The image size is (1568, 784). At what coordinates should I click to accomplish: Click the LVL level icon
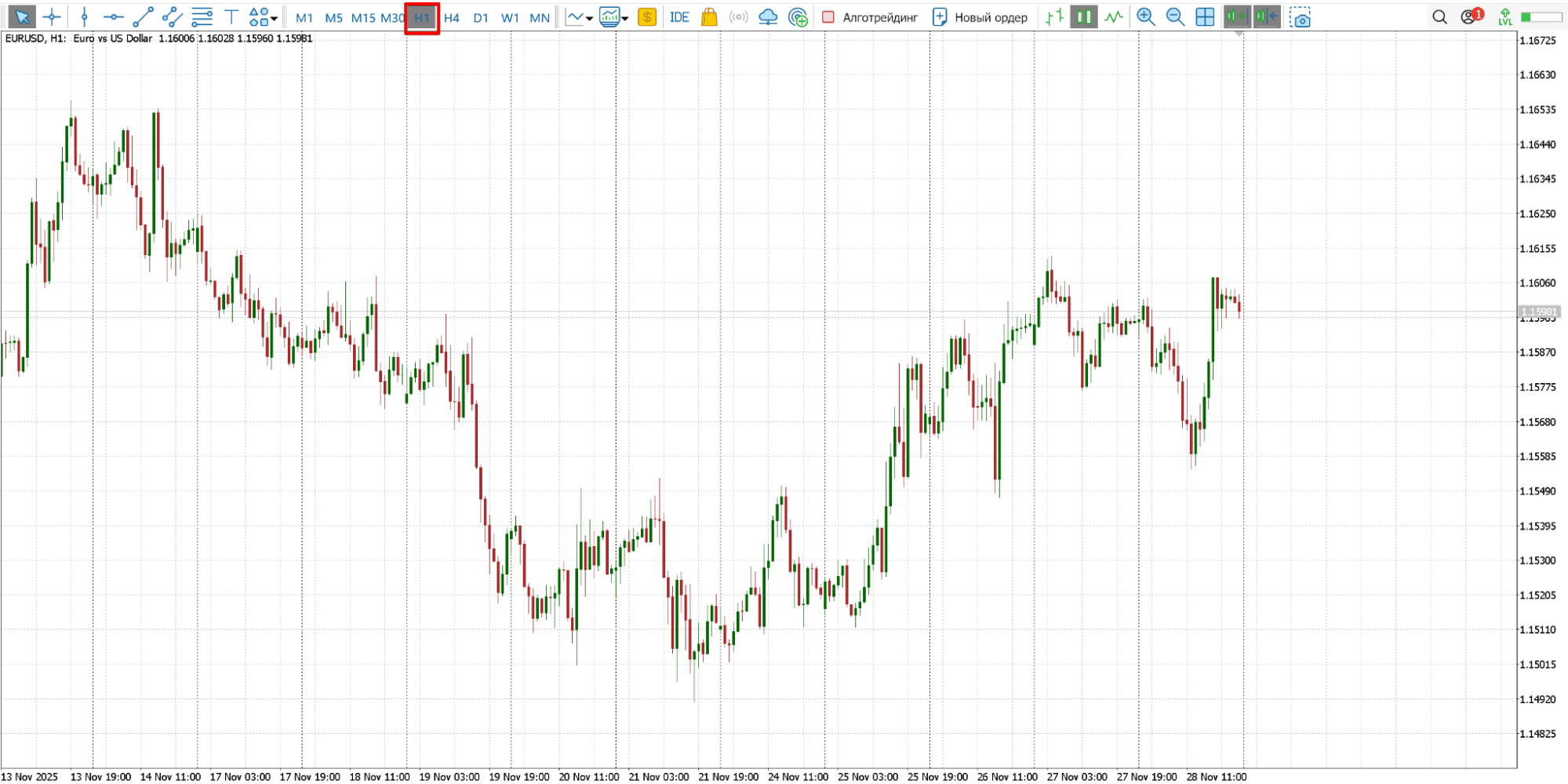pos(1504,16)
